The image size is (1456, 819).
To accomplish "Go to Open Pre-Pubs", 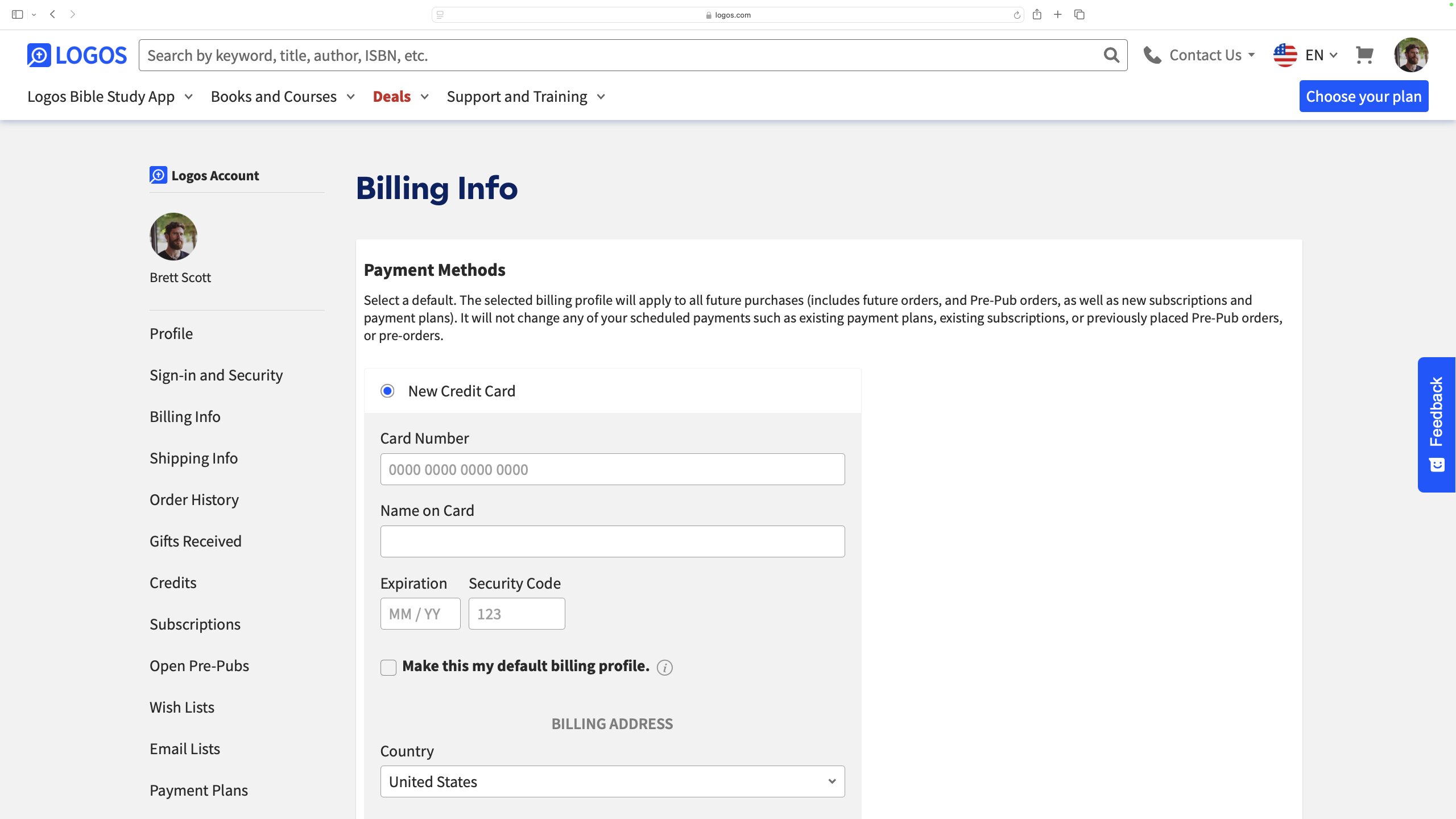I will tap(199, 666).
